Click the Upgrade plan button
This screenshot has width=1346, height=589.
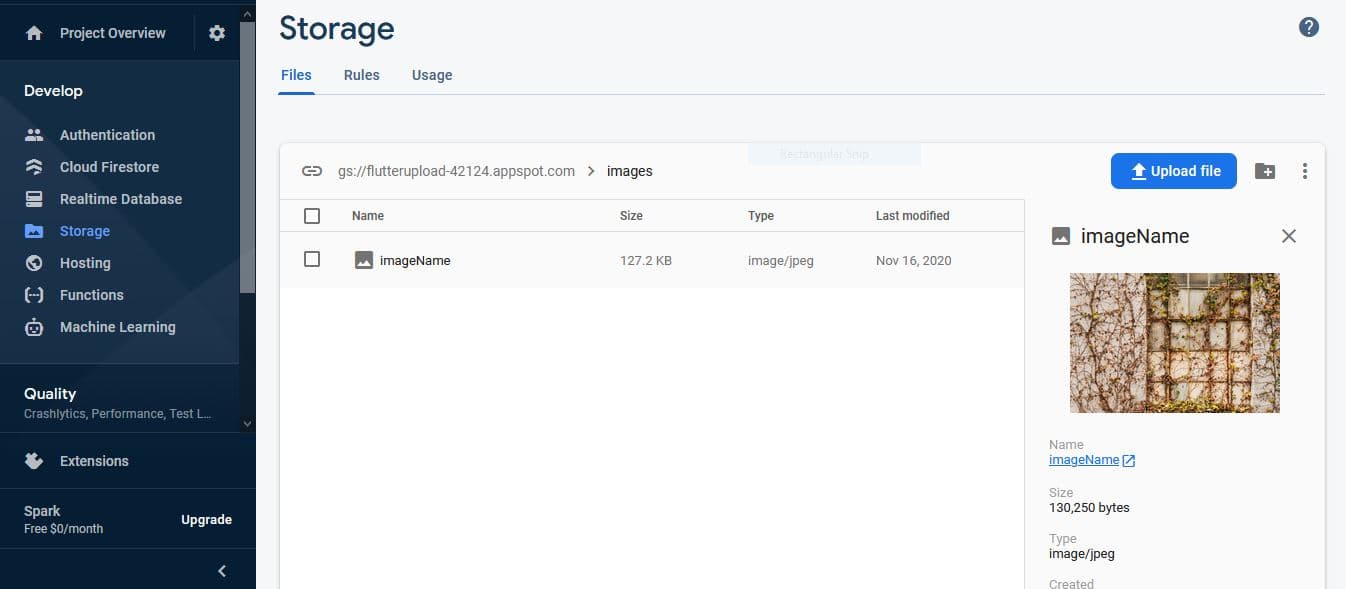tap(206, 520)
